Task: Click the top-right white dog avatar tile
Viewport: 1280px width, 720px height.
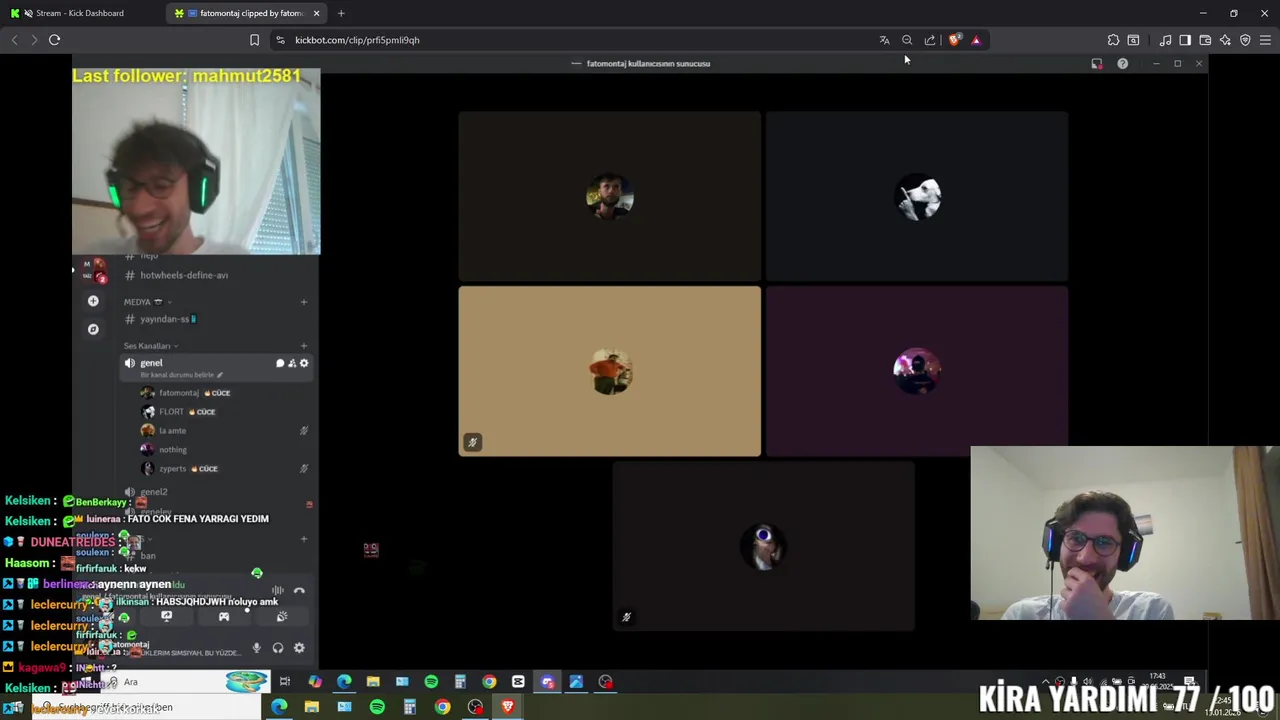Action: pos(917,196)
